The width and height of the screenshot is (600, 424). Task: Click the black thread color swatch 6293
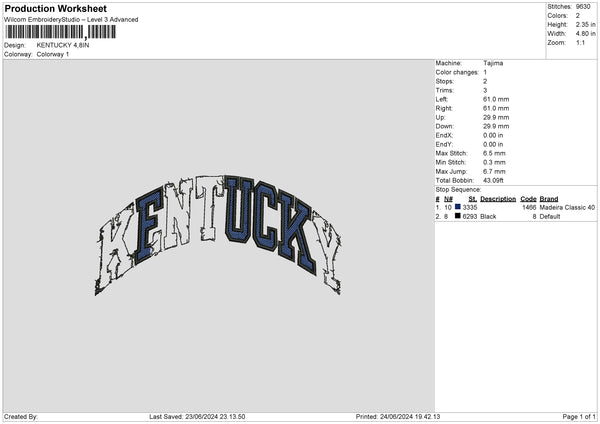point(458,216)
